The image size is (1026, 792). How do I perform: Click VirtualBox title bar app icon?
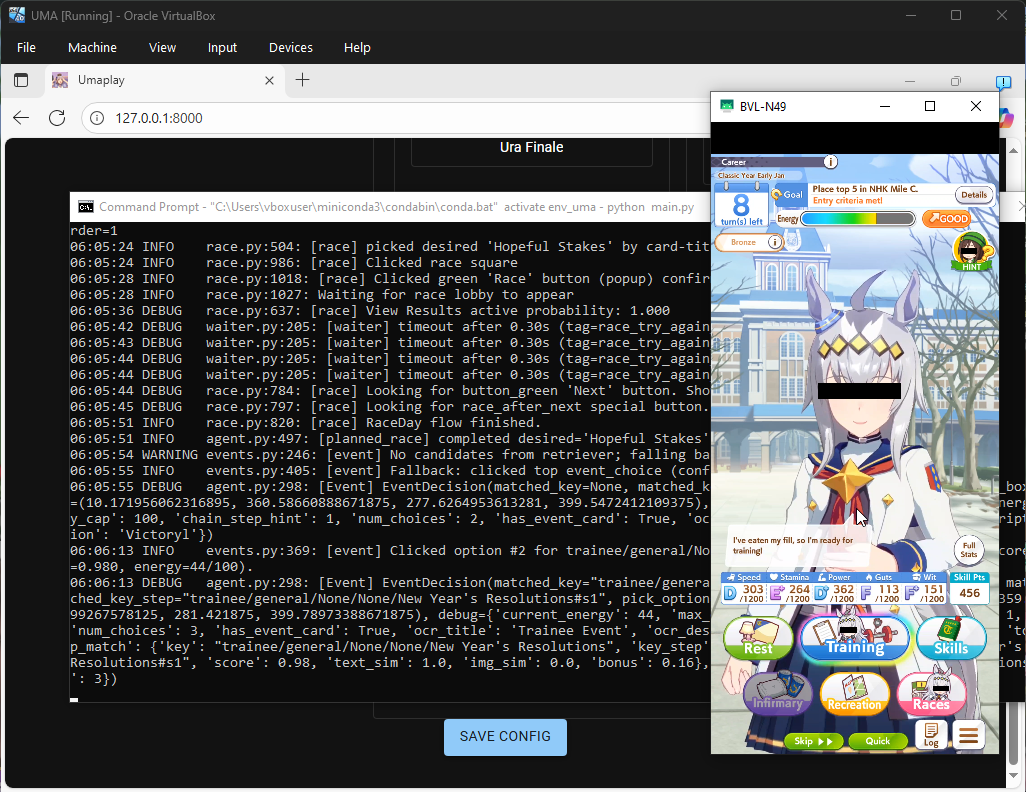(x=17, y=15)
